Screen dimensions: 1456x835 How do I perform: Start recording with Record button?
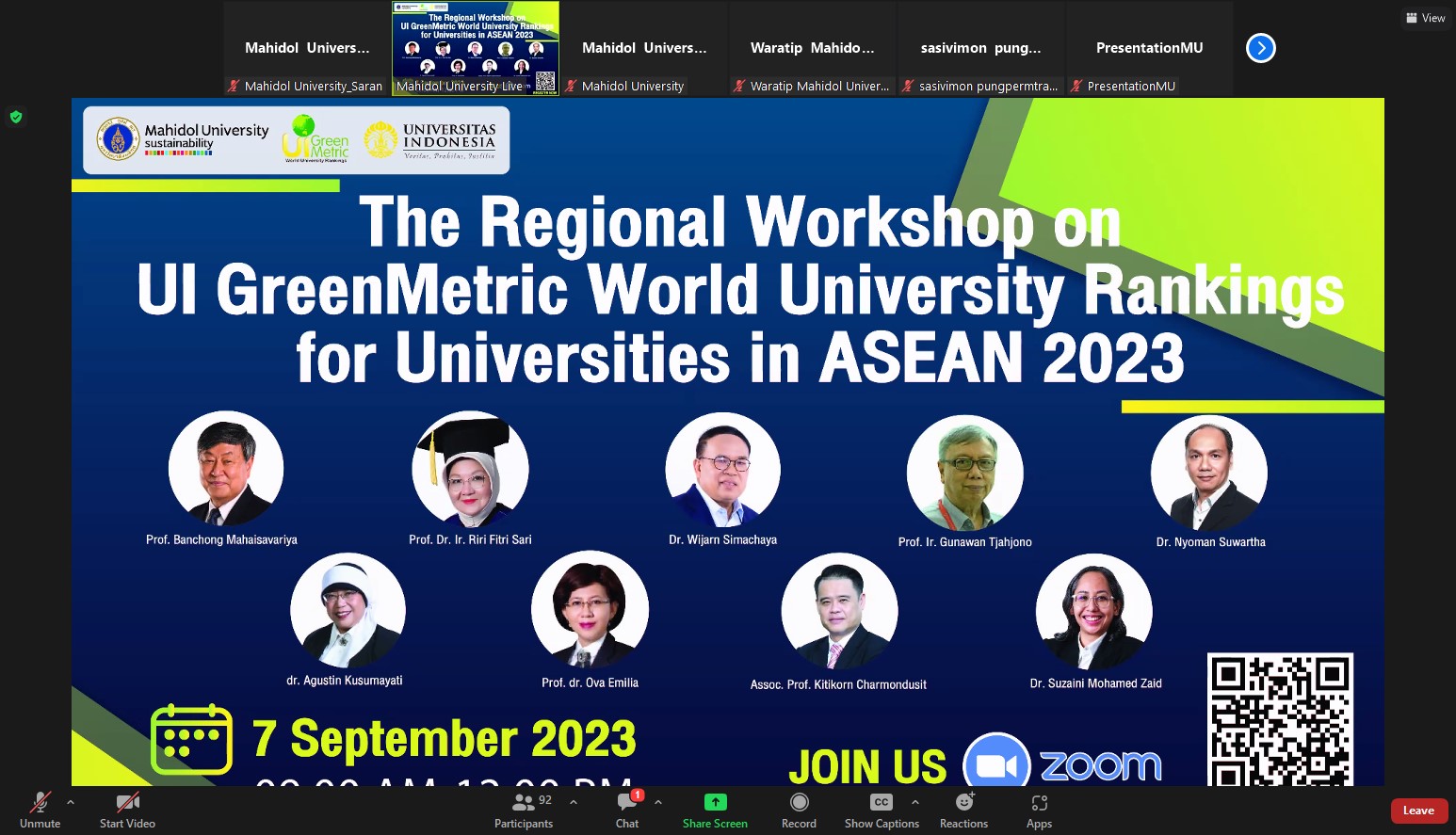click(799, 809)
